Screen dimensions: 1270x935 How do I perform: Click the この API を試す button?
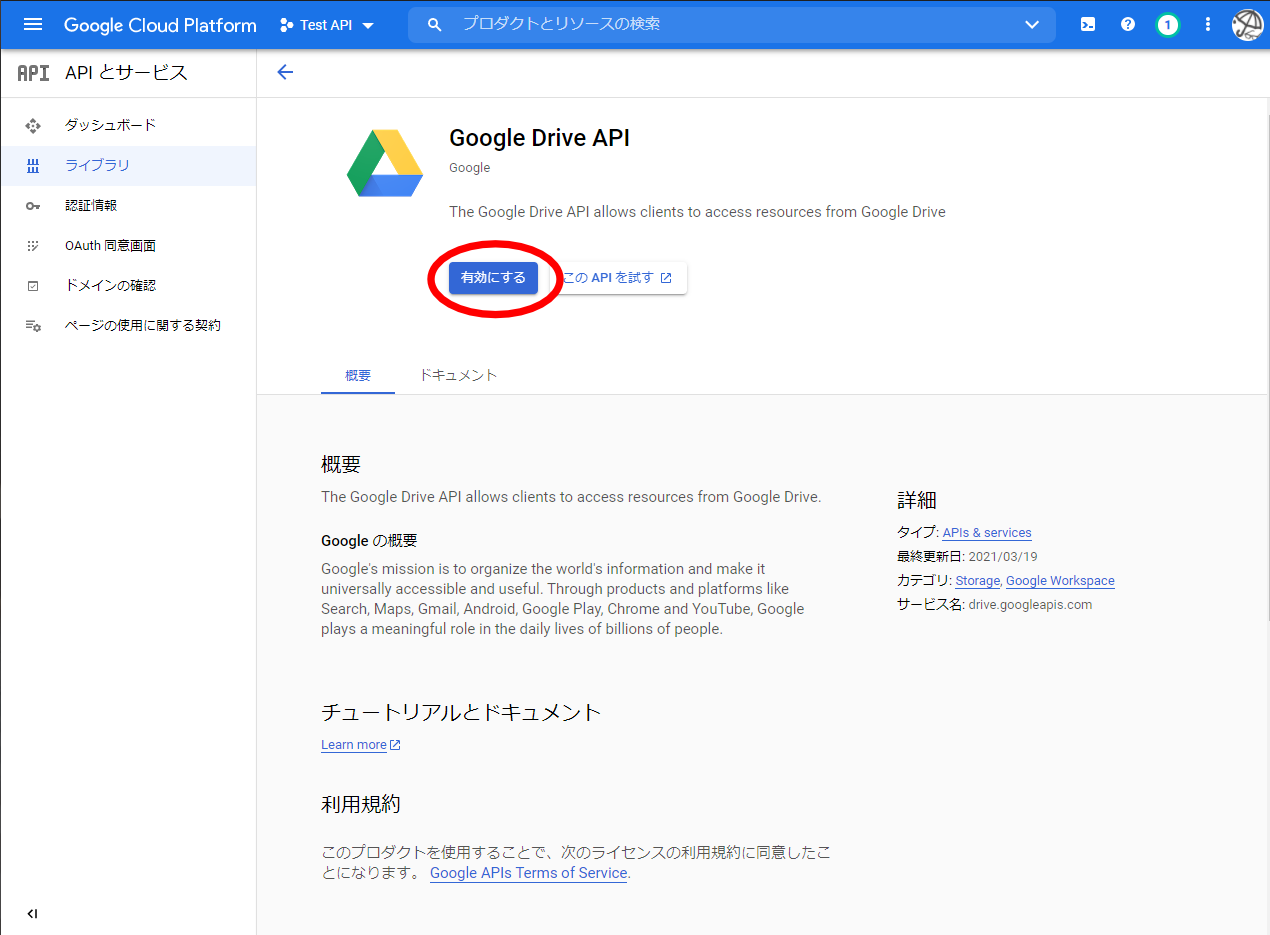[x=617, y=278]
